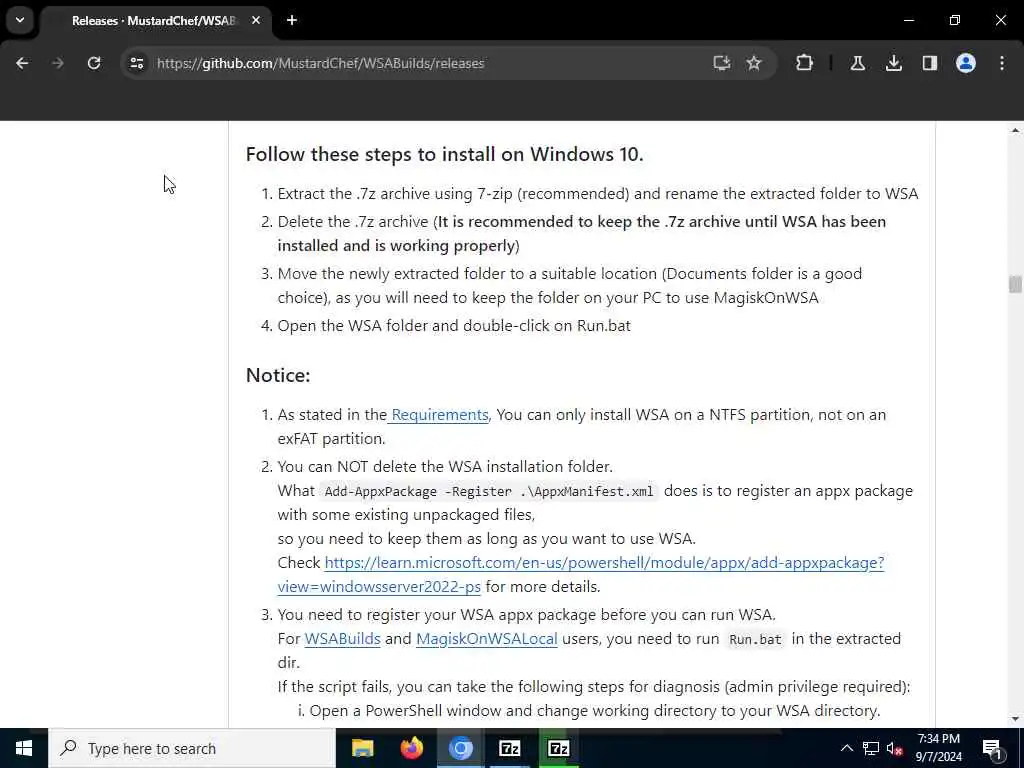This screenshot has height=768, width=1024.
Task: Open the notification center icon
Action: 992,748
